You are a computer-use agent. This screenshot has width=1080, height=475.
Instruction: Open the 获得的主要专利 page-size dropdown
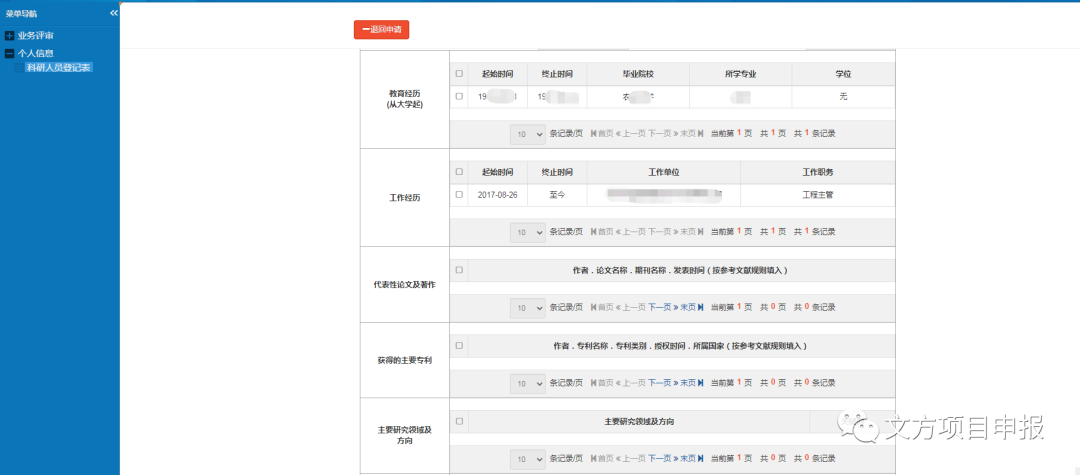[x=528, y=383]
